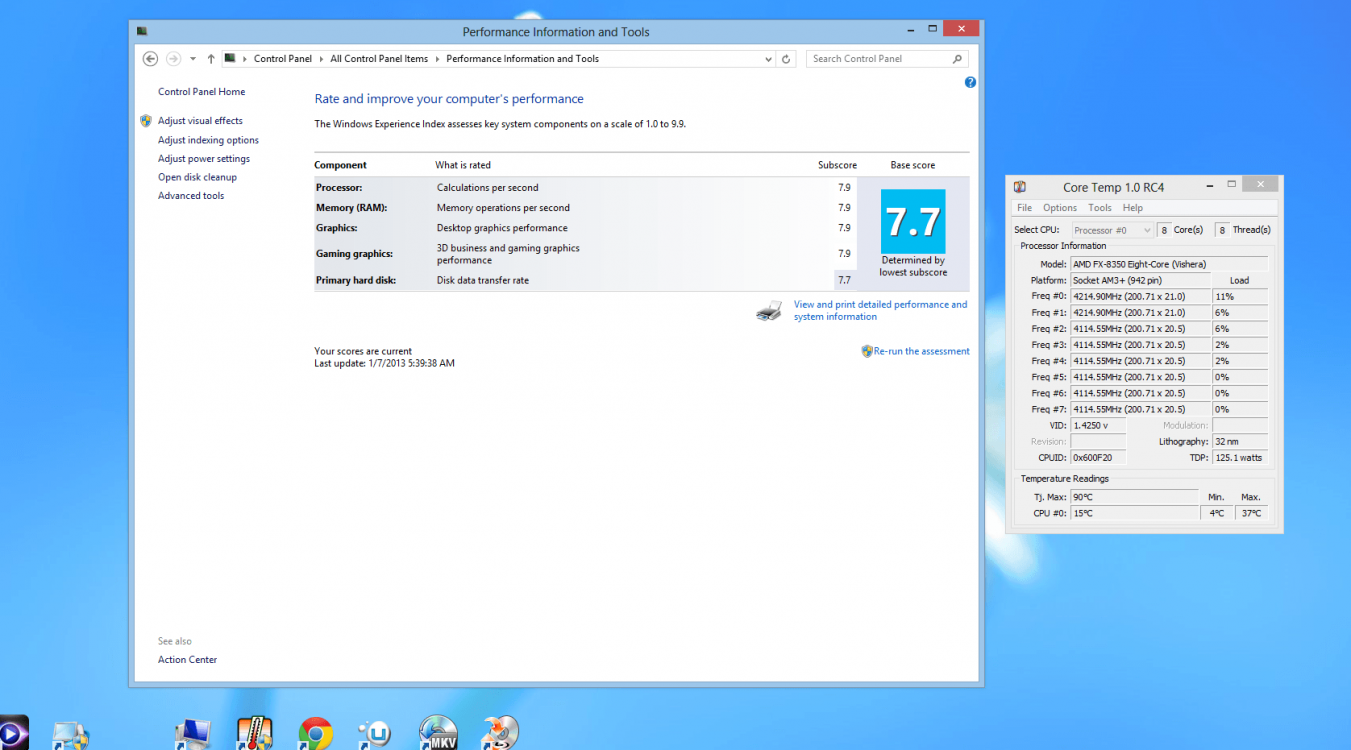Expand the address bar history dropdown
The height and width of the screenshot is (750, 1351).
point(768,59)
